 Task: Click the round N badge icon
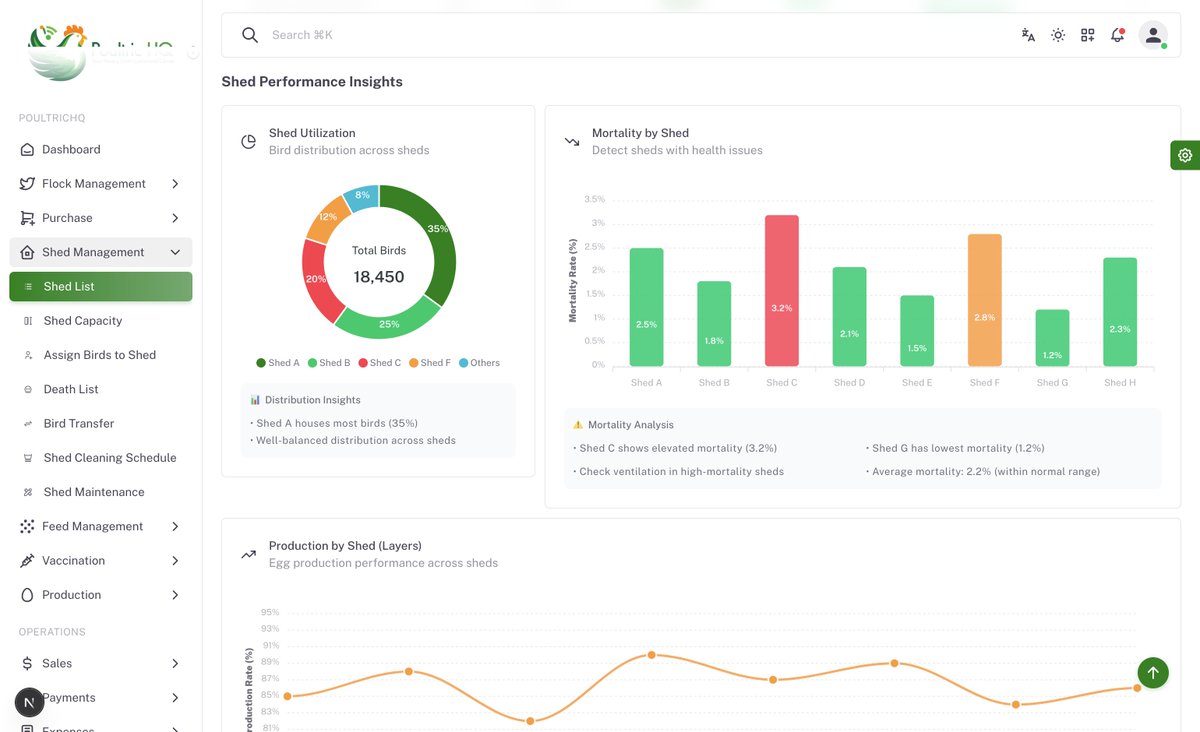(28, 702)
